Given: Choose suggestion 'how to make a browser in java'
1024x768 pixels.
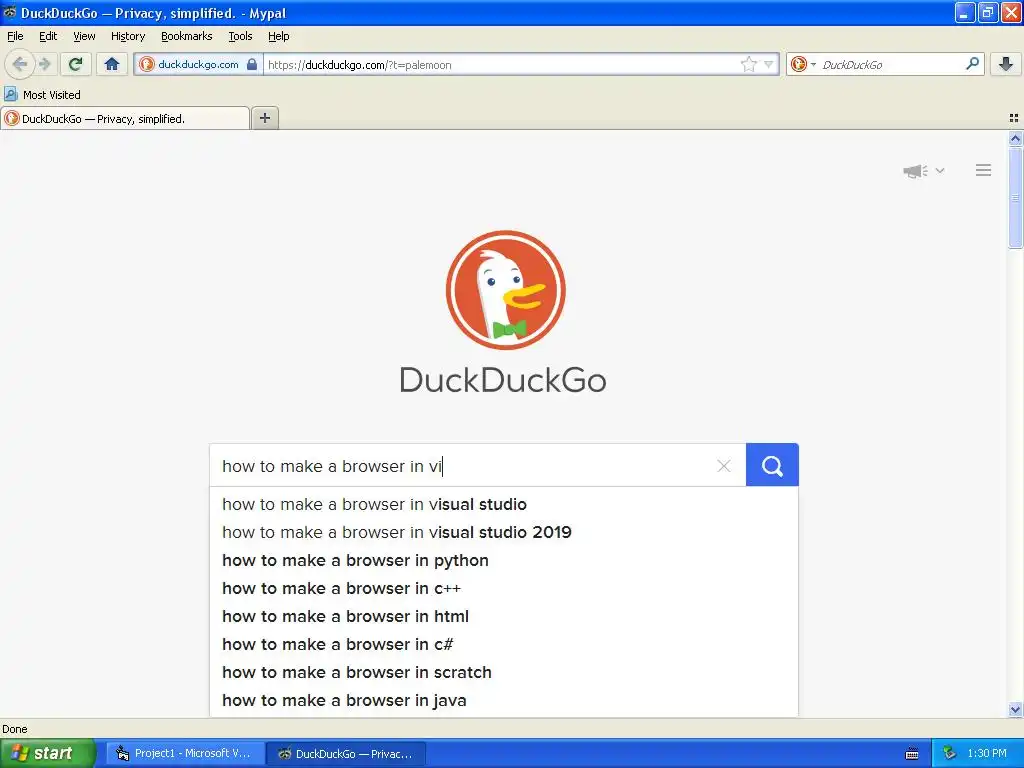Looking at the screenshot, I should 504,701.
